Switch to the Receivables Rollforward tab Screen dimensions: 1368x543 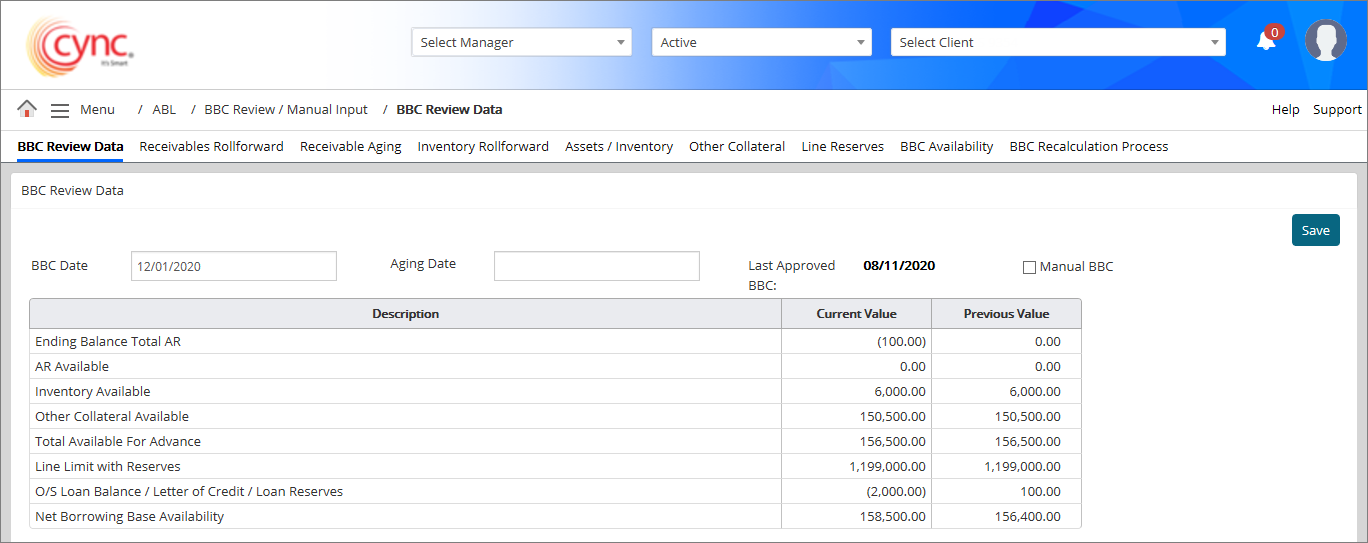click(x=211, y=146)
